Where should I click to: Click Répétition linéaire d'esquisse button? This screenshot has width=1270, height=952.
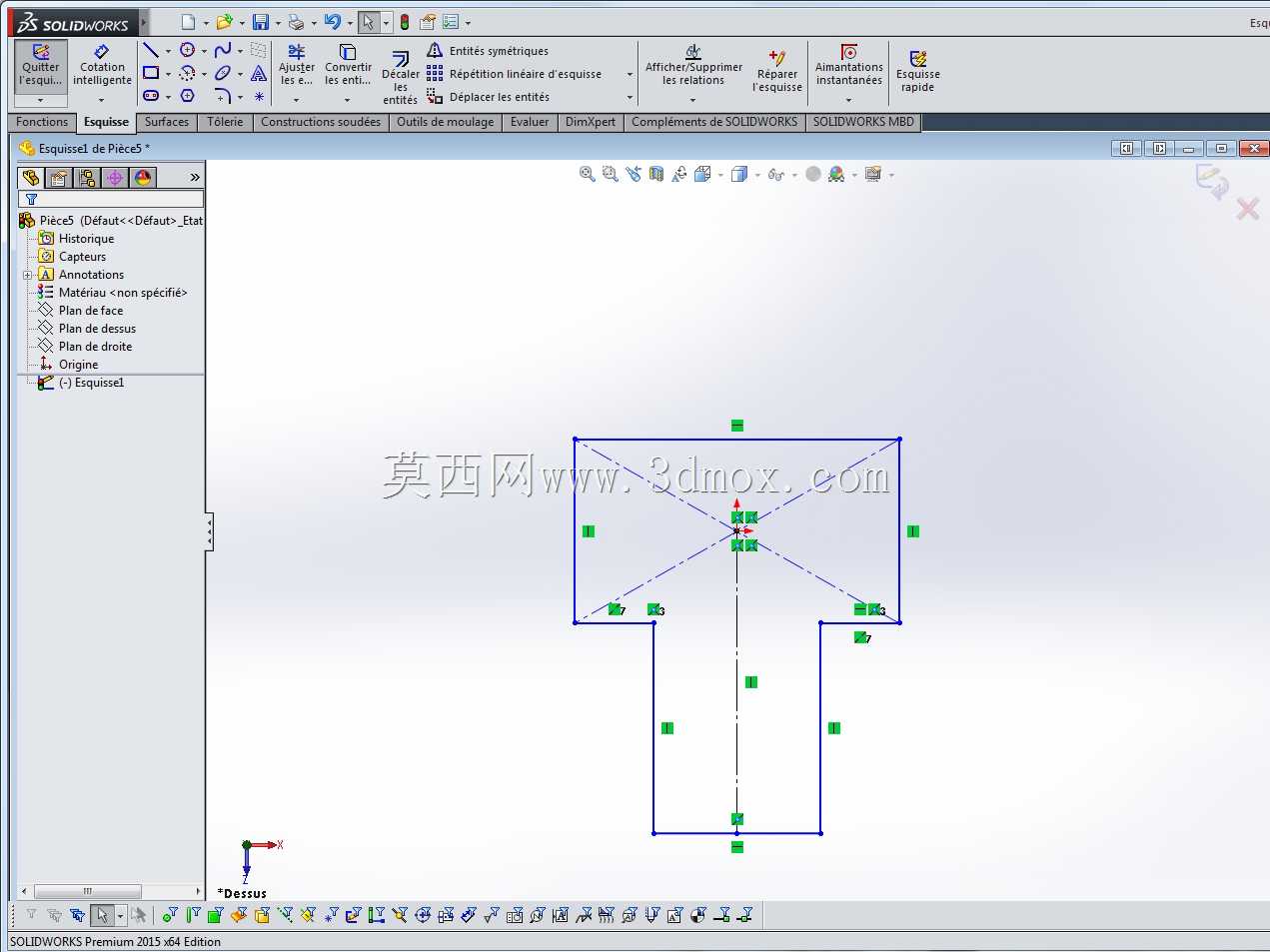(x=515, y=74)
